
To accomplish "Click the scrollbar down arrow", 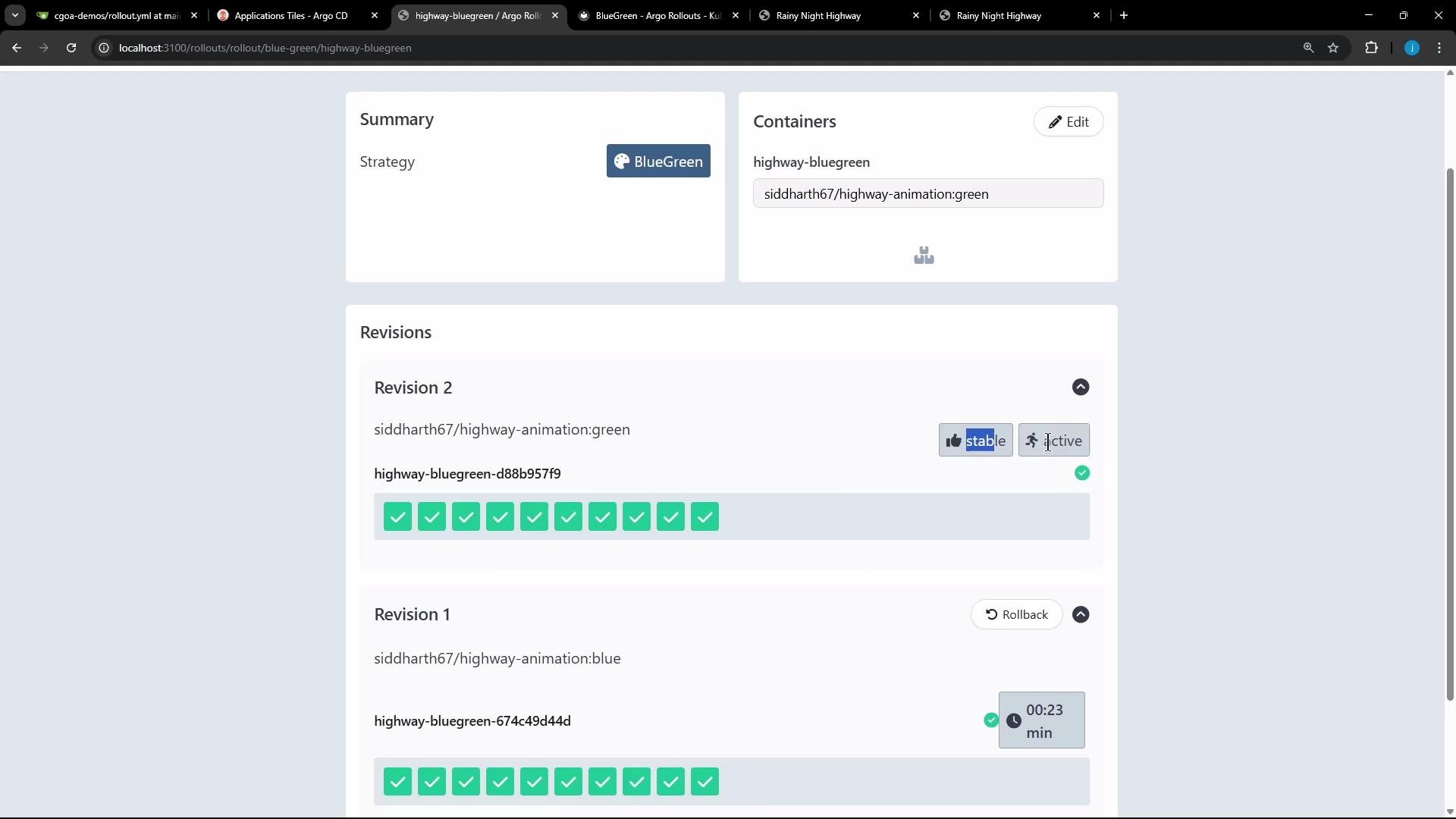I will (x=1450, y=812).
